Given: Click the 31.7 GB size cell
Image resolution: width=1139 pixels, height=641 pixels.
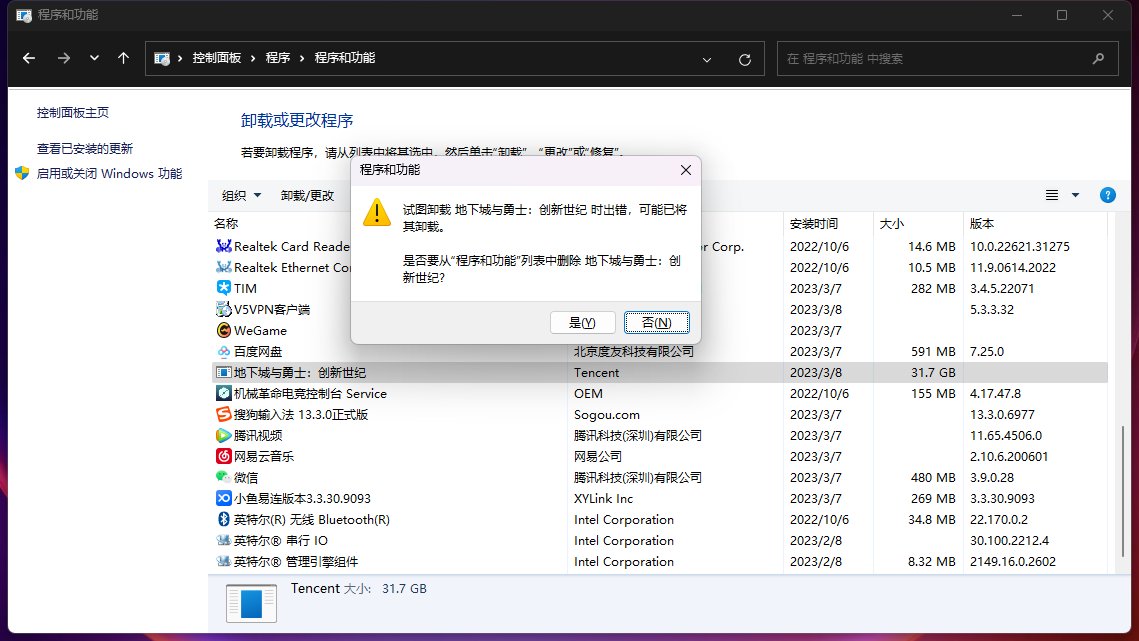Looking at the screenshot, I should [x=933, y=372].
